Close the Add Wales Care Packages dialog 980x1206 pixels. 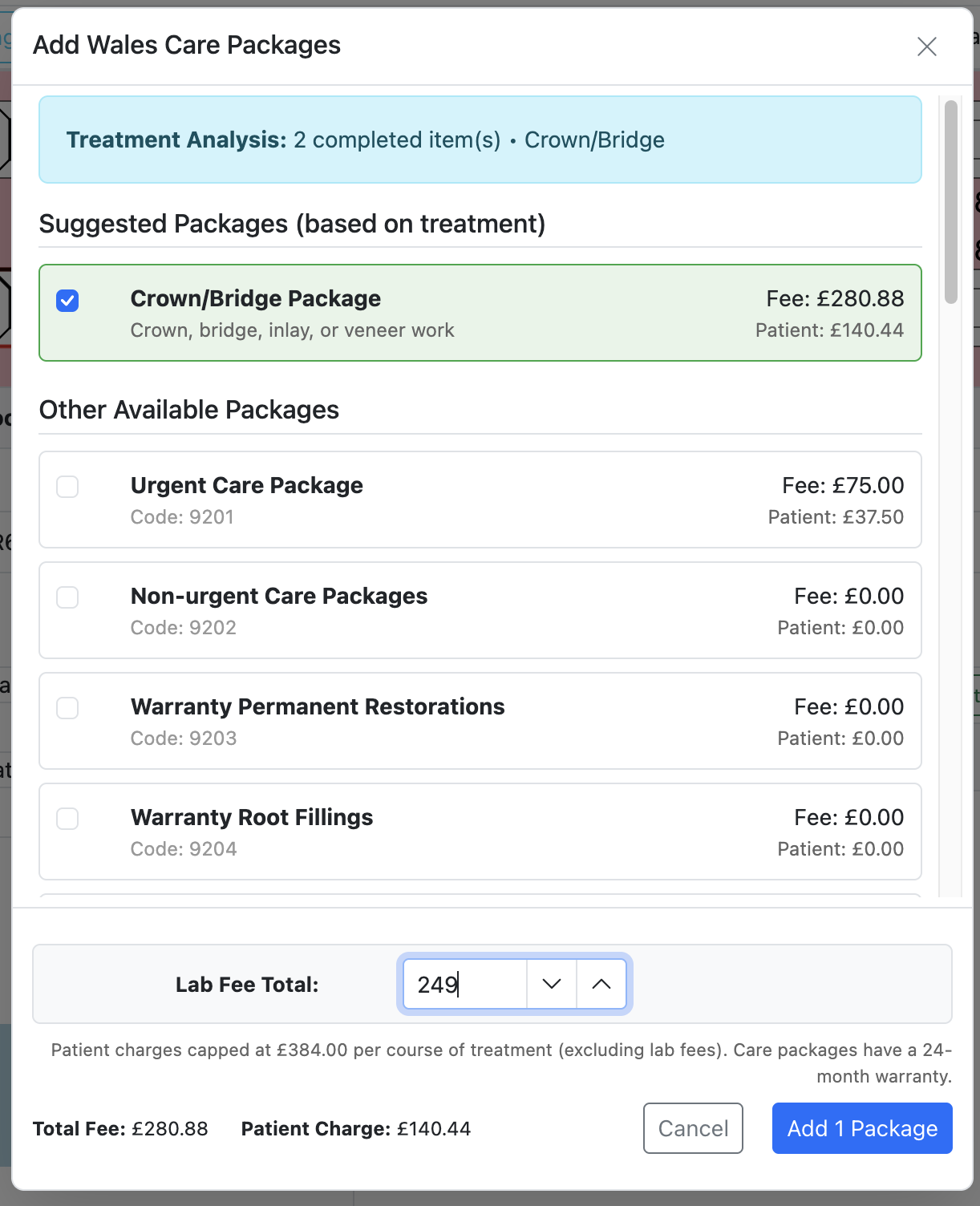coord(926,47)
